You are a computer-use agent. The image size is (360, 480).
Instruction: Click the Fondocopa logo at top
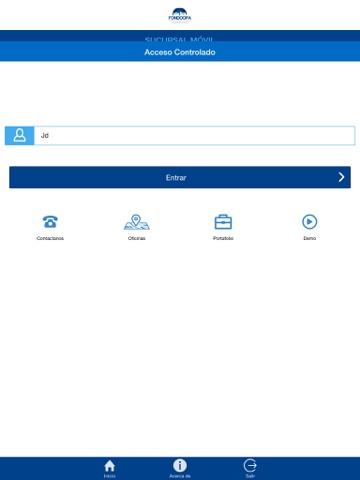tap(180, 15)
